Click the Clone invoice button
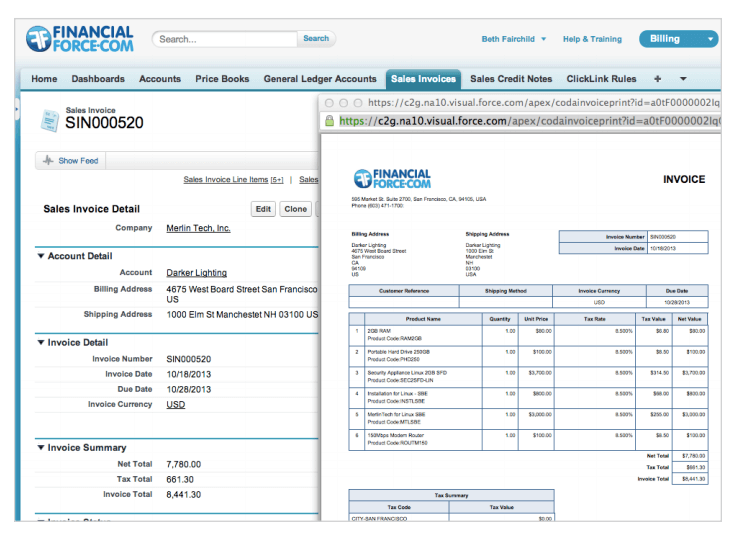Viewport: 737px width, 548px height. point(295,209)
